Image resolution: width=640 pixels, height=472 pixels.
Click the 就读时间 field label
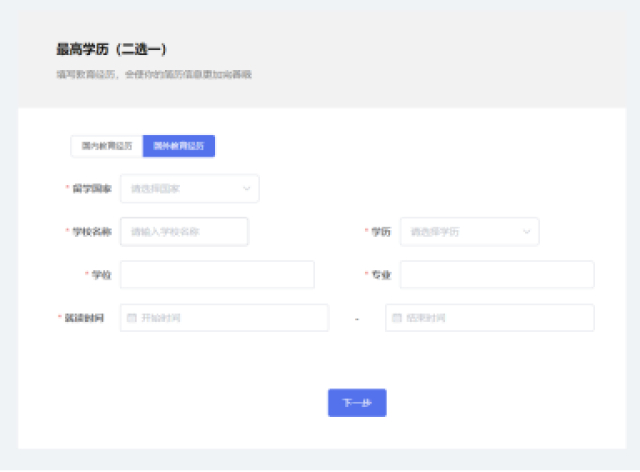pos(84,318)
